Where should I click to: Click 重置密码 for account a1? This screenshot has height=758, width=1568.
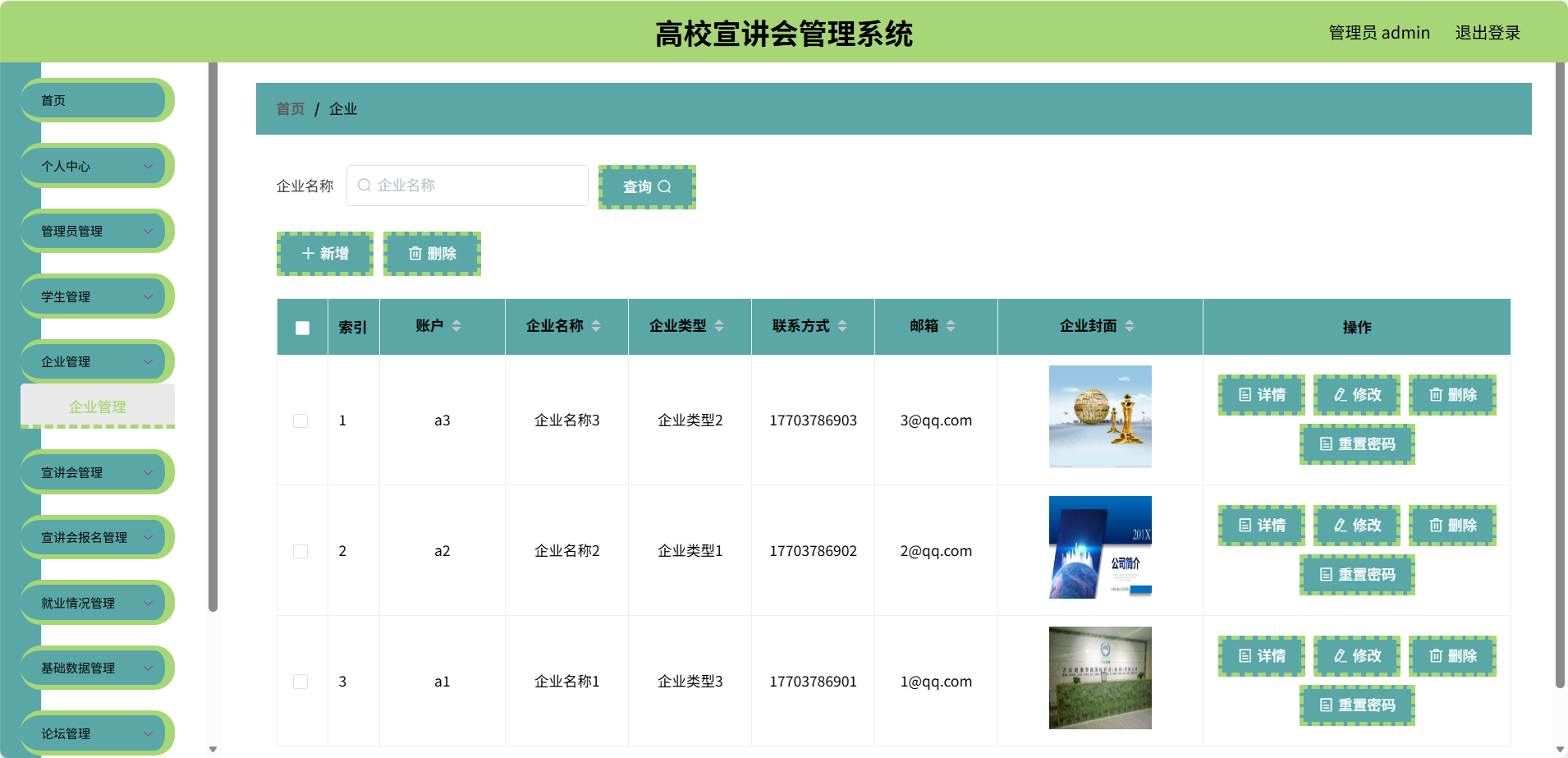click(1357, 705)
